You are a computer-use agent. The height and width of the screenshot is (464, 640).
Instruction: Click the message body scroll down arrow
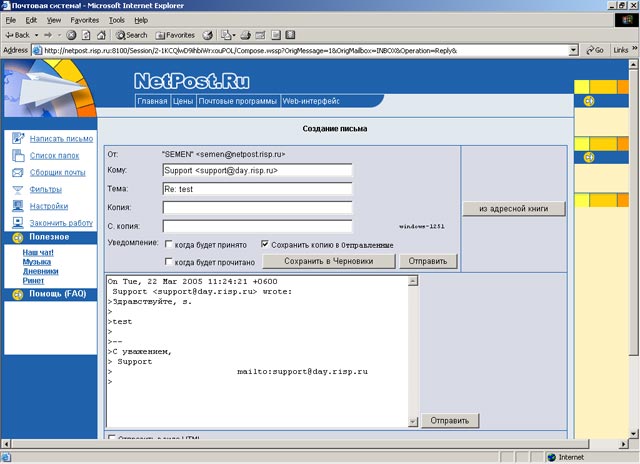[413, 422]
